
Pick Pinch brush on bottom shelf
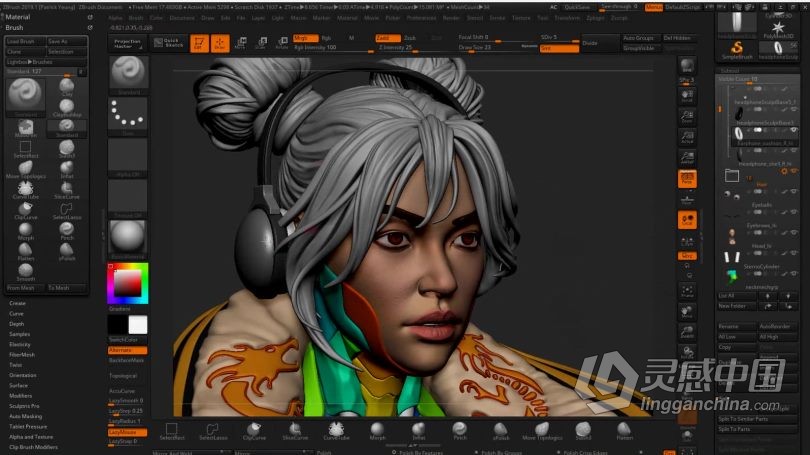tap(460, 431)
